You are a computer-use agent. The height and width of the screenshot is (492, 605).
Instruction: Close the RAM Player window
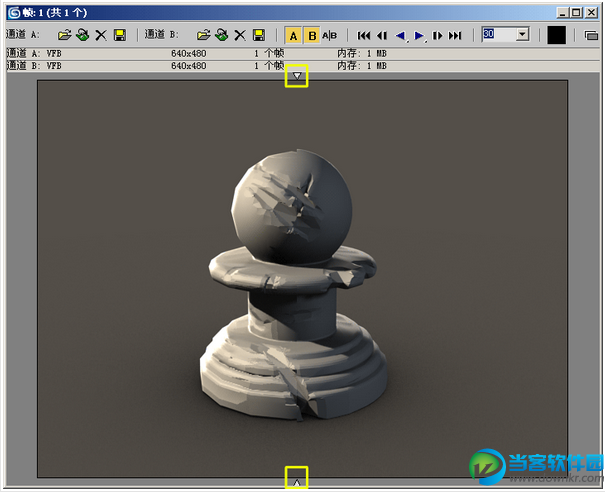591,13
